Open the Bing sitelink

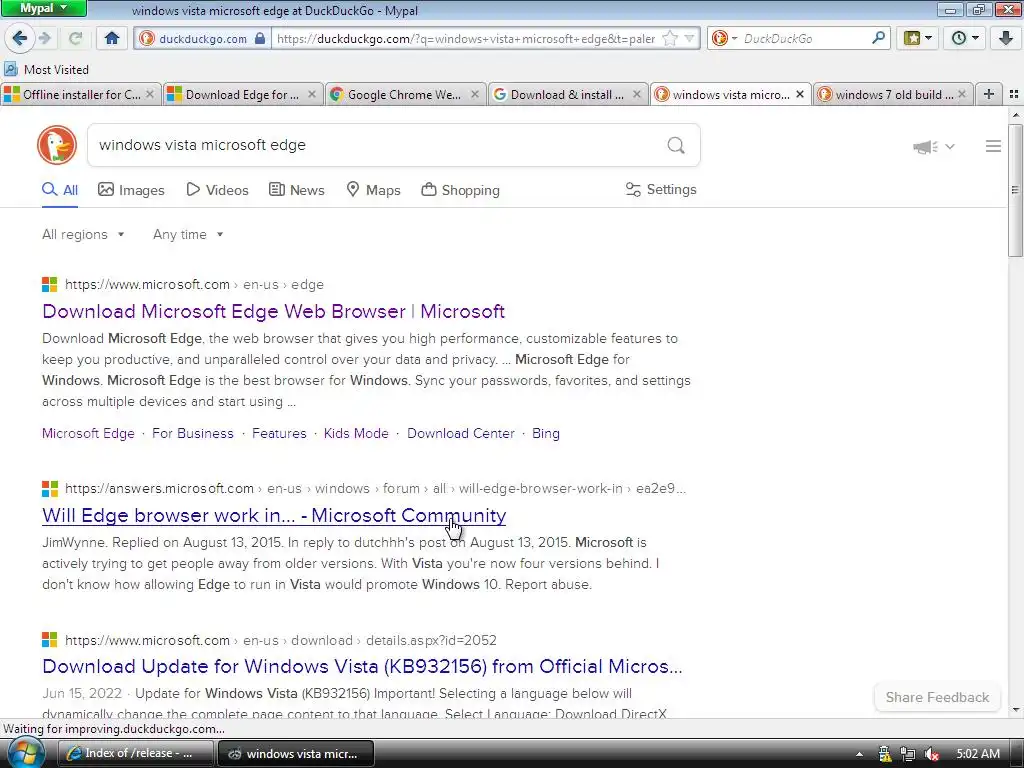546,434
